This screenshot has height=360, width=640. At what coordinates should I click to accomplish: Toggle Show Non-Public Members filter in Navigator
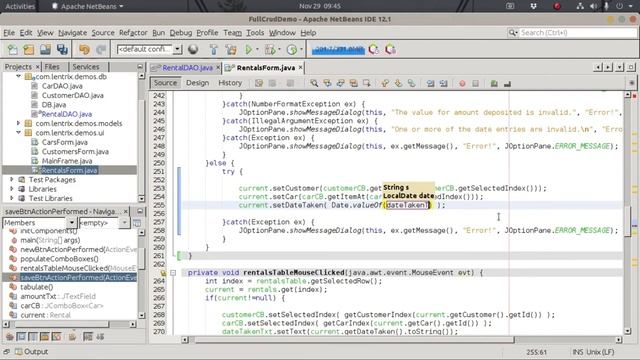click(44, 337)
